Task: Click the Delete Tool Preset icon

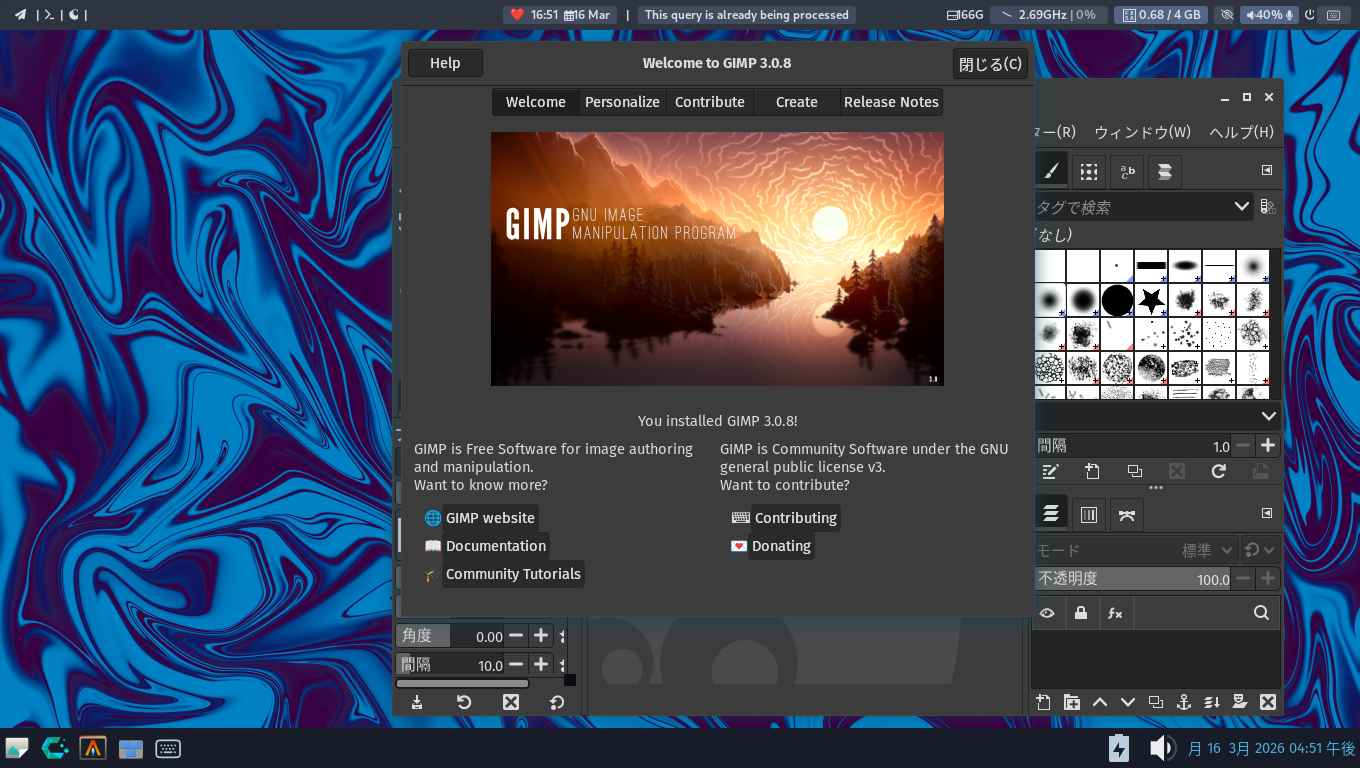Action: pyautogui.click(x=511, y=702)
